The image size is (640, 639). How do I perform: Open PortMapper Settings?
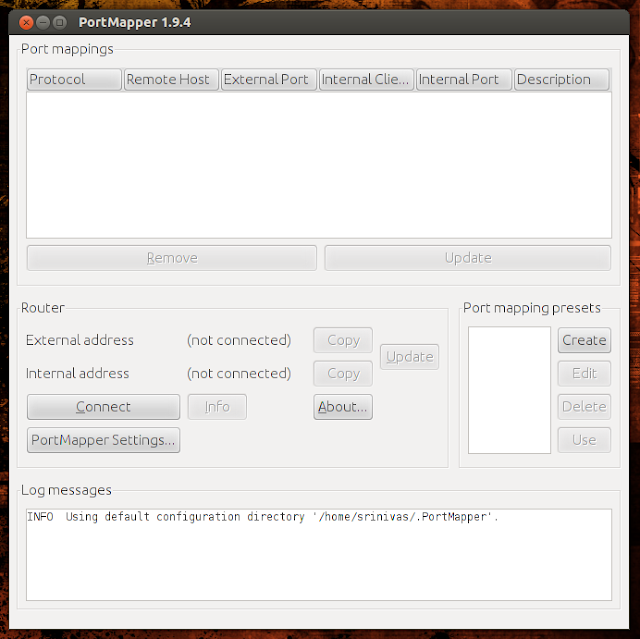pyautogui.click(x=103, y=440)
